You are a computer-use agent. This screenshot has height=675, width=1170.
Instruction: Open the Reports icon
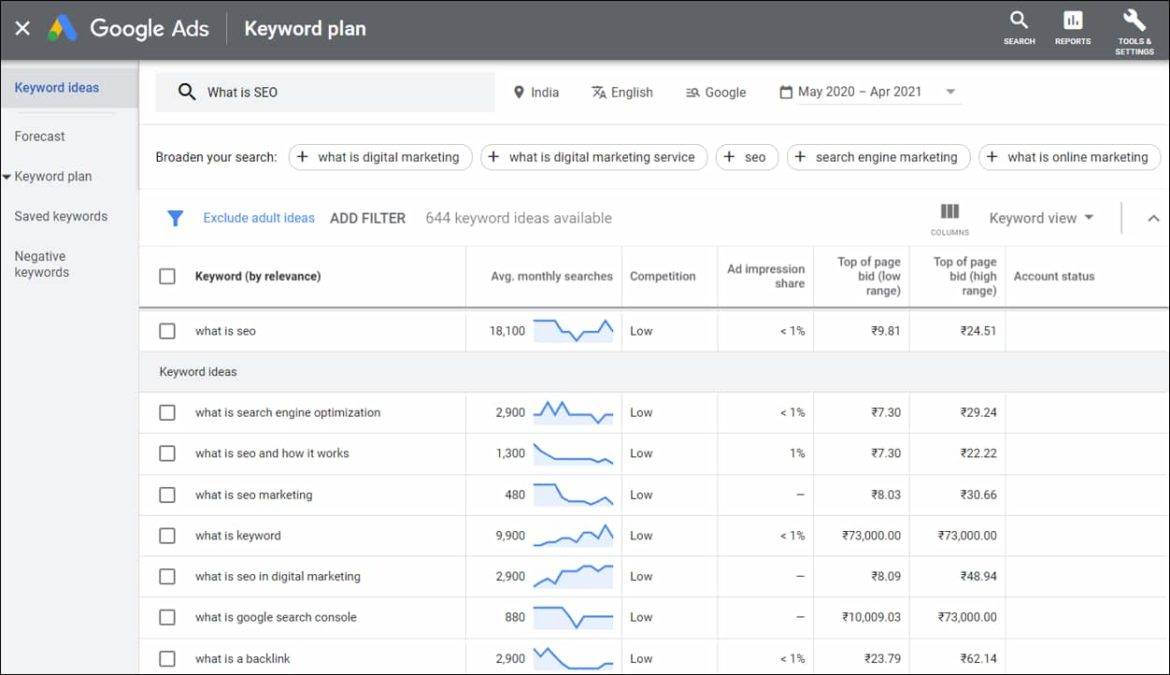pos(1072,22)
